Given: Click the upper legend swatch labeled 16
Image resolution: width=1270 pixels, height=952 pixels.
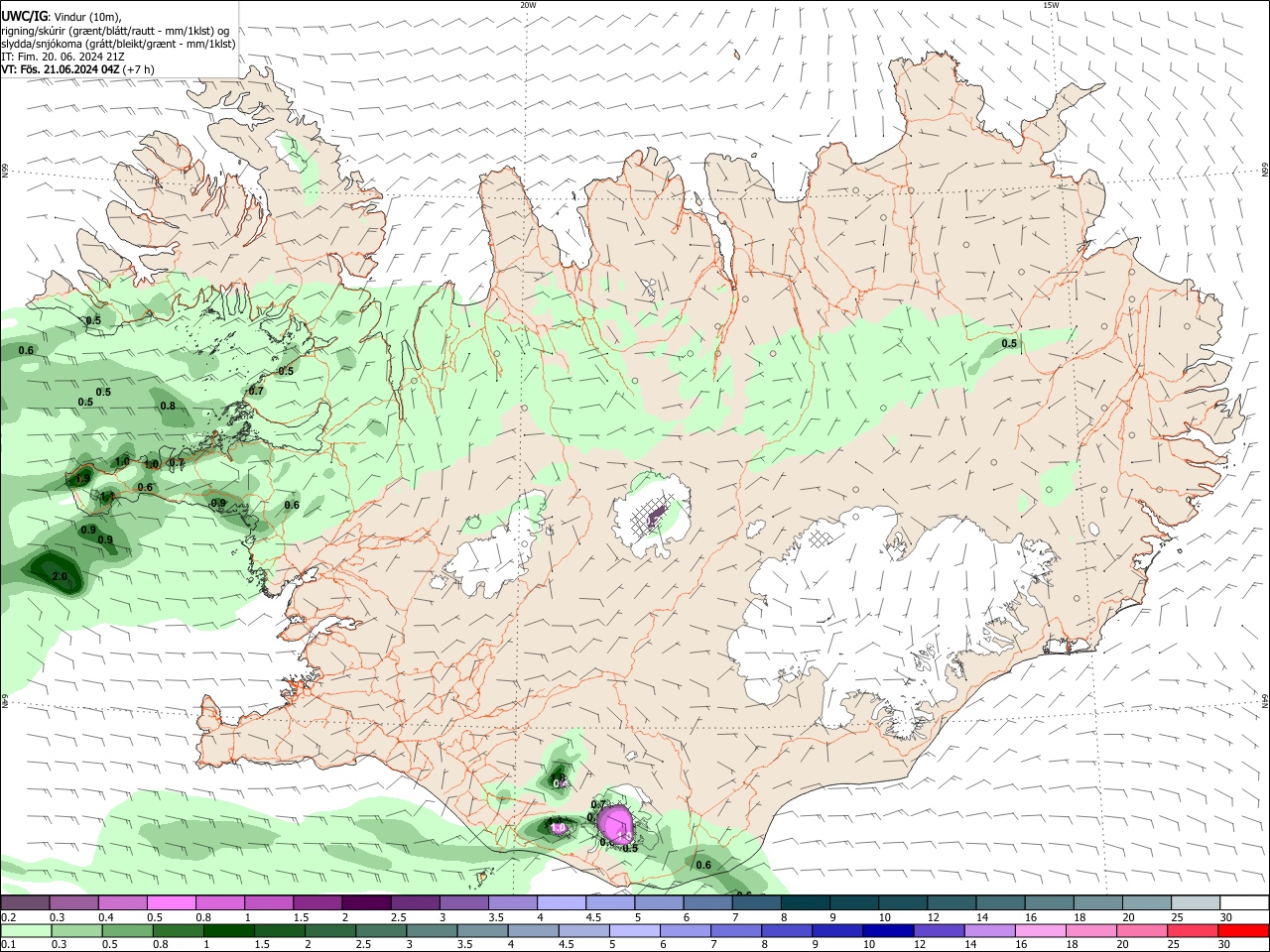Looking at the screenshot, I should (x=1049, y=902).
